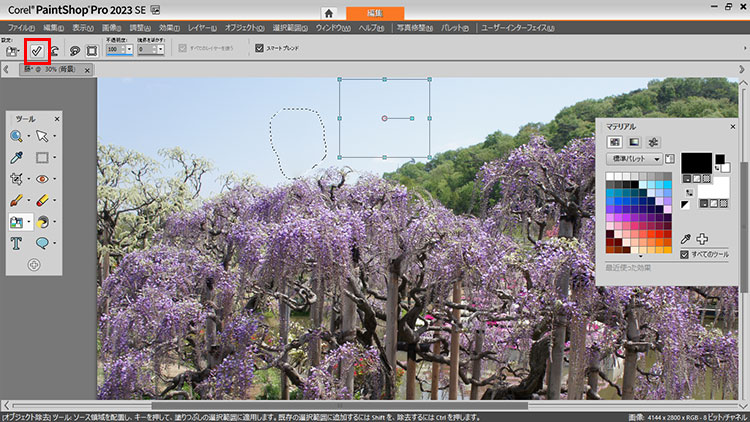Click the black foreground color box
This screenshot has width=750, height=422.
(696, 162)
